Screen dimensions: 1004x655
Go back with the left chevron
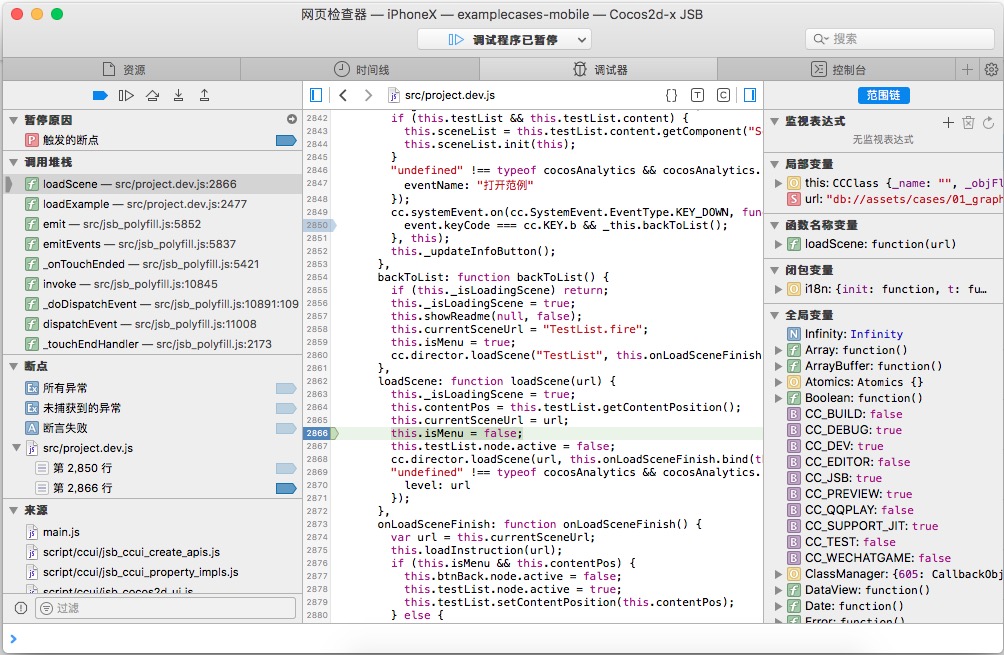pyautogui.click(x=343, y=95)
